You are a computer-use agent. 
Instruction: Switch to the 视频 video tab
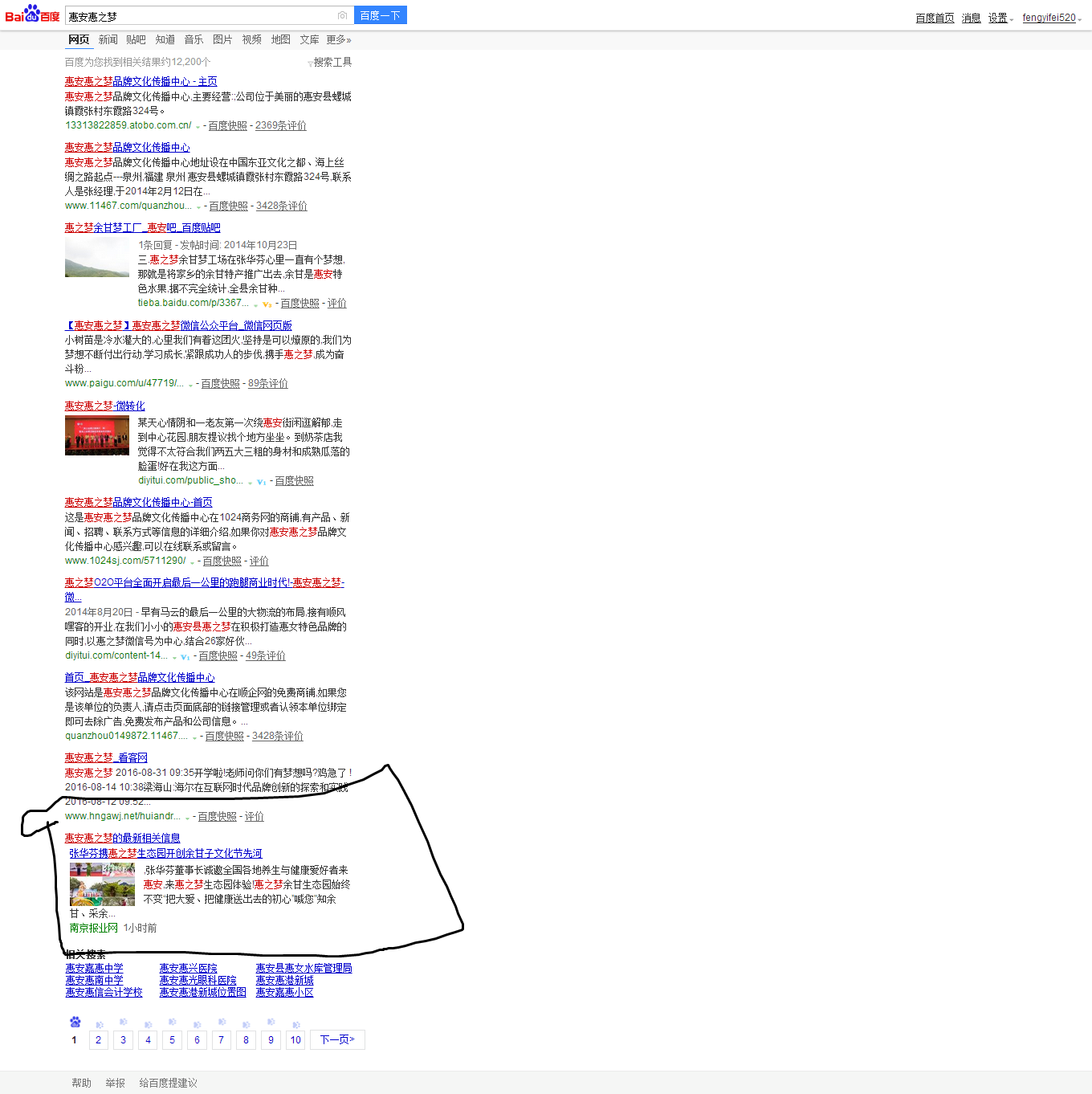(252, 39)
